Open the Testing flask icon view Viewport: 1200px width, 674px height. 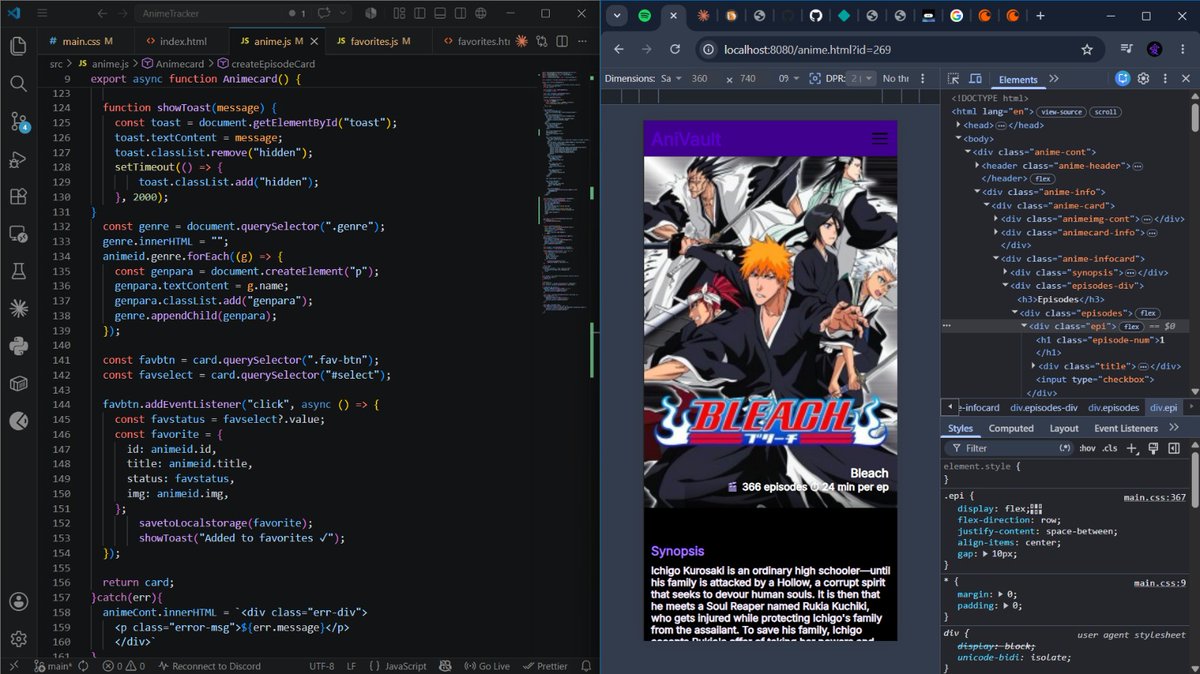click(17, 271)
